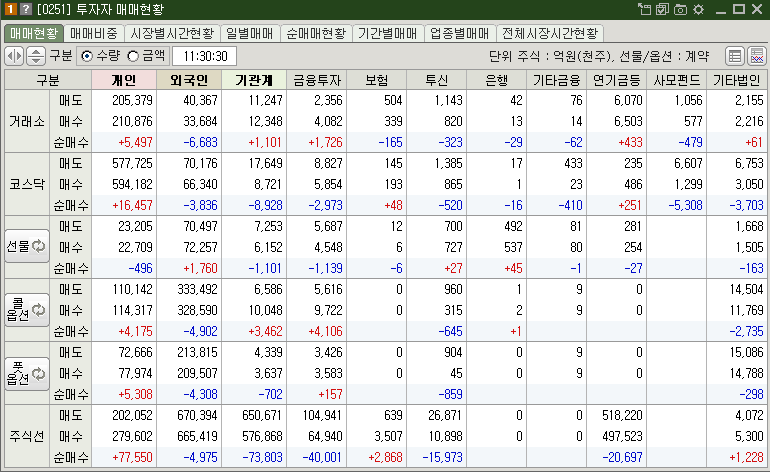The height and width of the screenshot is (472, 770).
Task: Click the 투신 column header
Action: click(437, 80)
